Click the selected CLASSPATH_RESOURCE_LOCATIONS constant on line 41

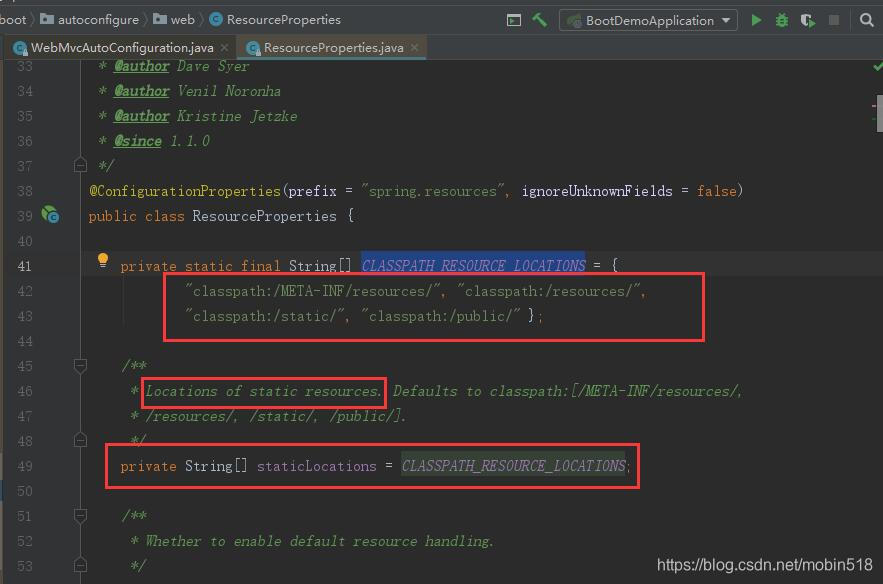pos(473,265)
